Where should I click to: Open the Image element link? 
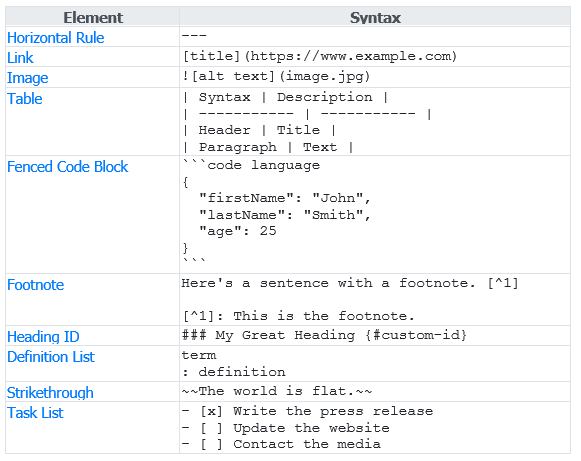[27, 78]
